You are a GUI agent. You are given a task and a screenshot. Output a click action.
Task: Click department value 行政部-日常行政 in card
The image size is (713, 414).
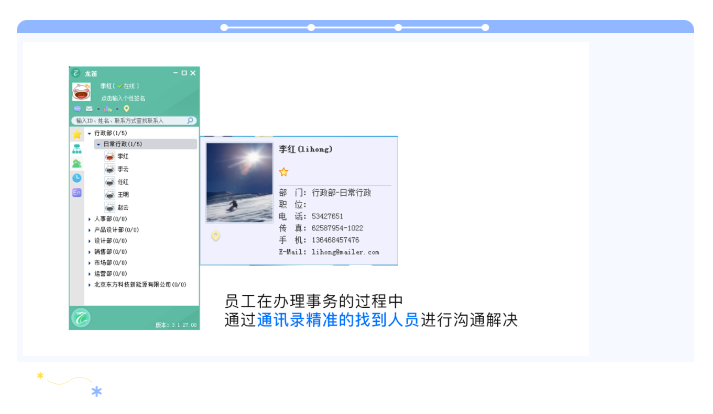coord(341,193)
